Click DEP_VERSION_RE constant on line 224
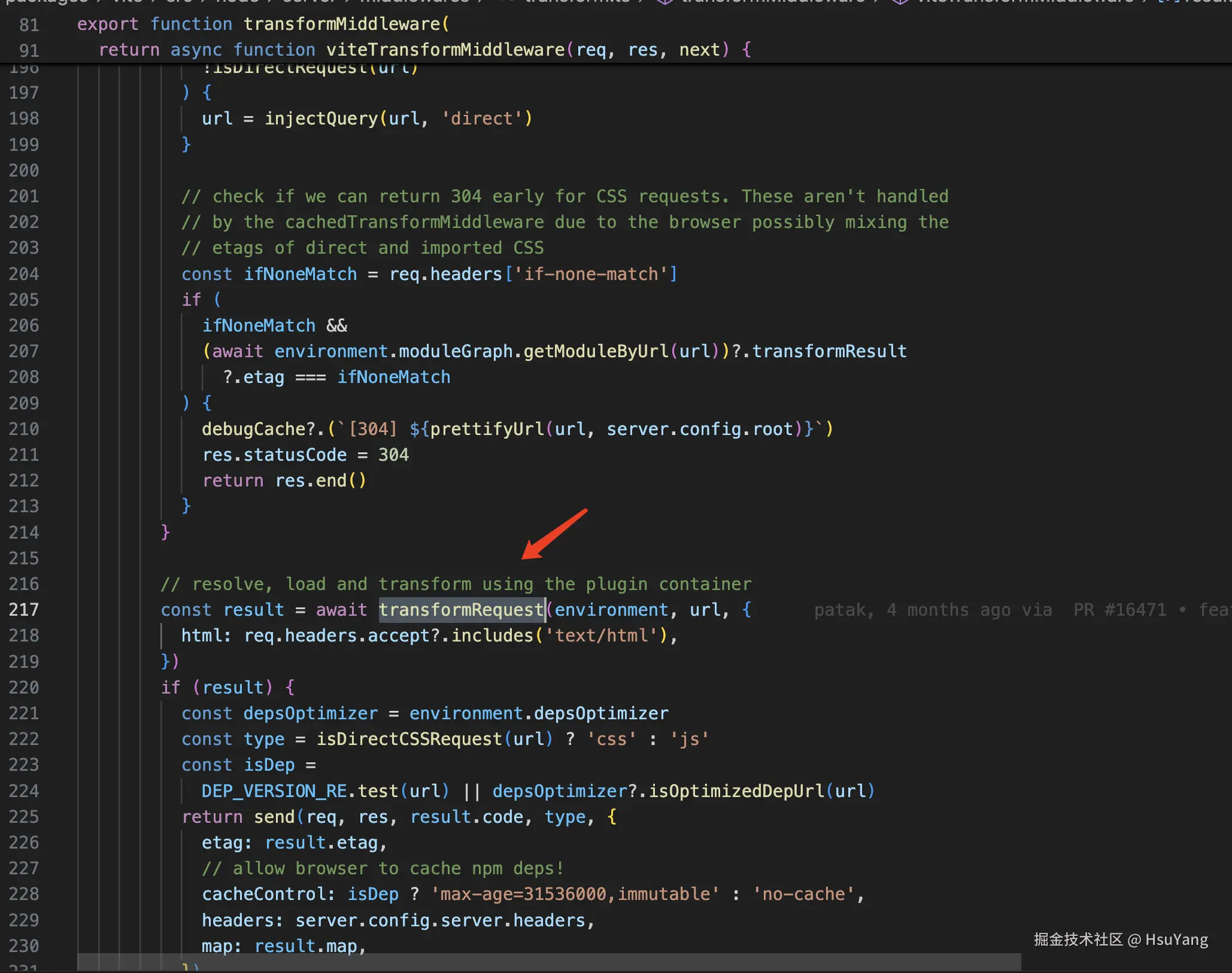The height and width of the screenshot is (973, 1232). 274,791
